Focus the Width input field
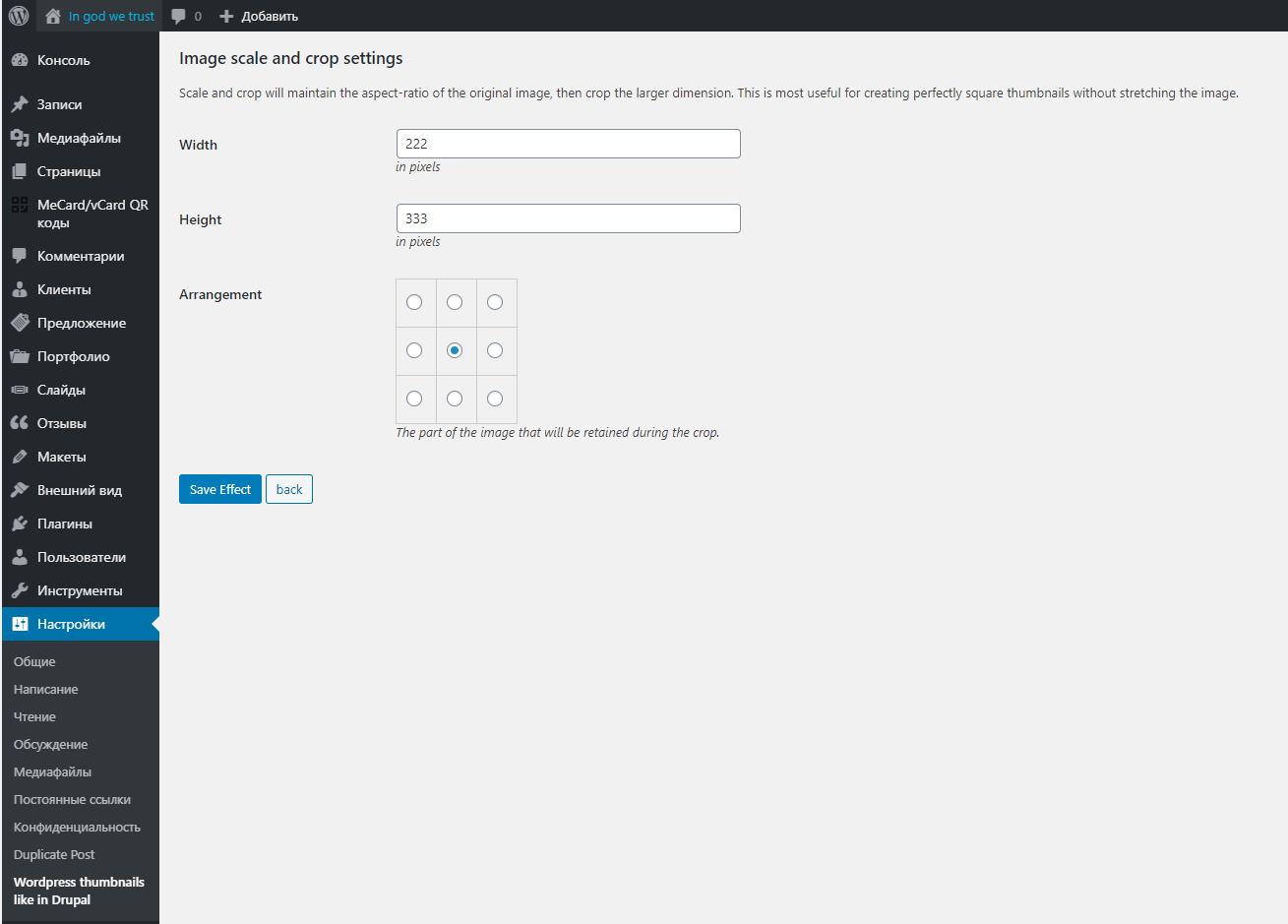The height and width of the screenshot is (924, 1288). [x=568, y=144]
